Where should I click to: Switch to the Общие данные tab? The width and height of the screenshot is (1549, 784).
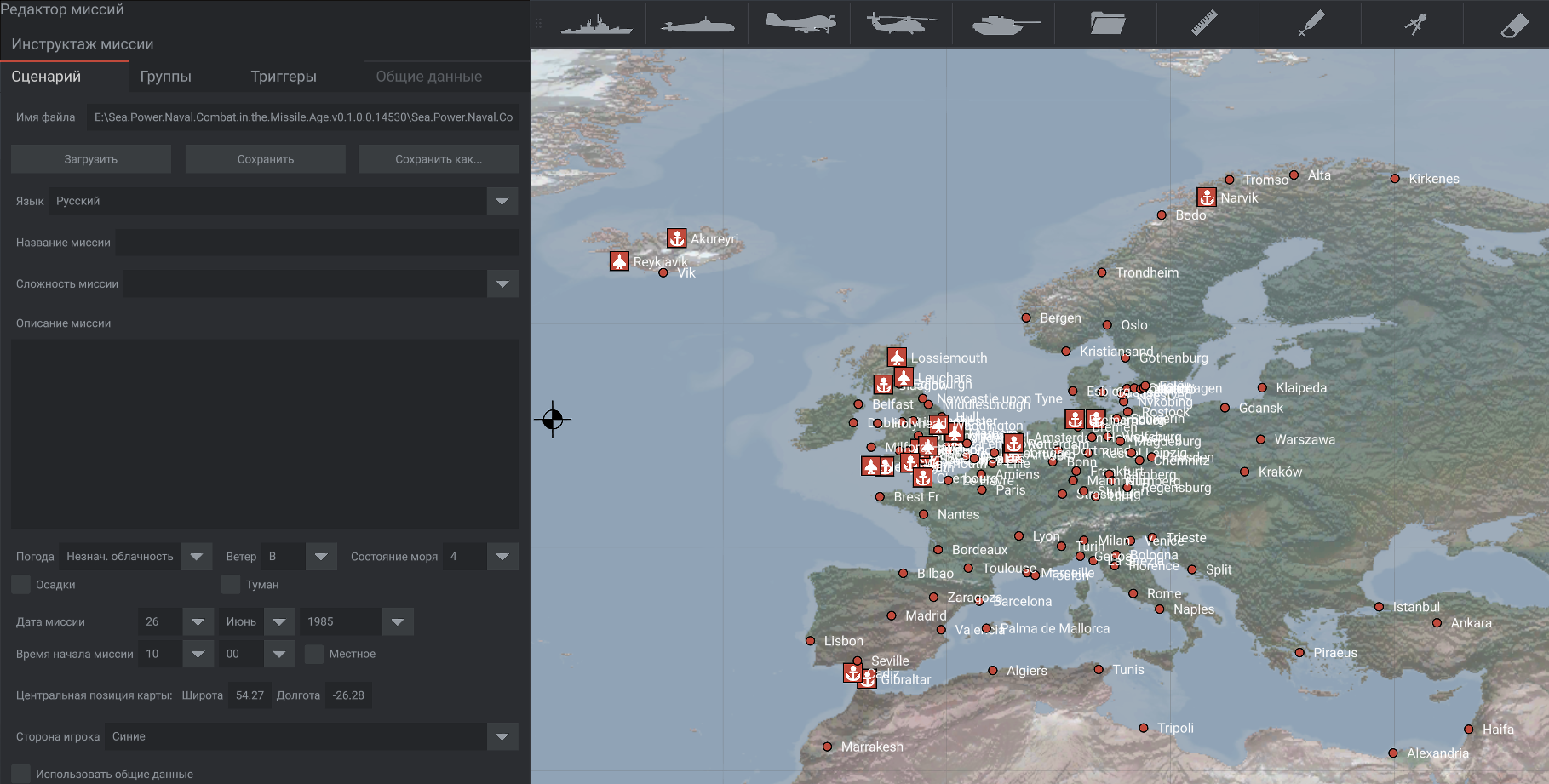tap(429, 77)
